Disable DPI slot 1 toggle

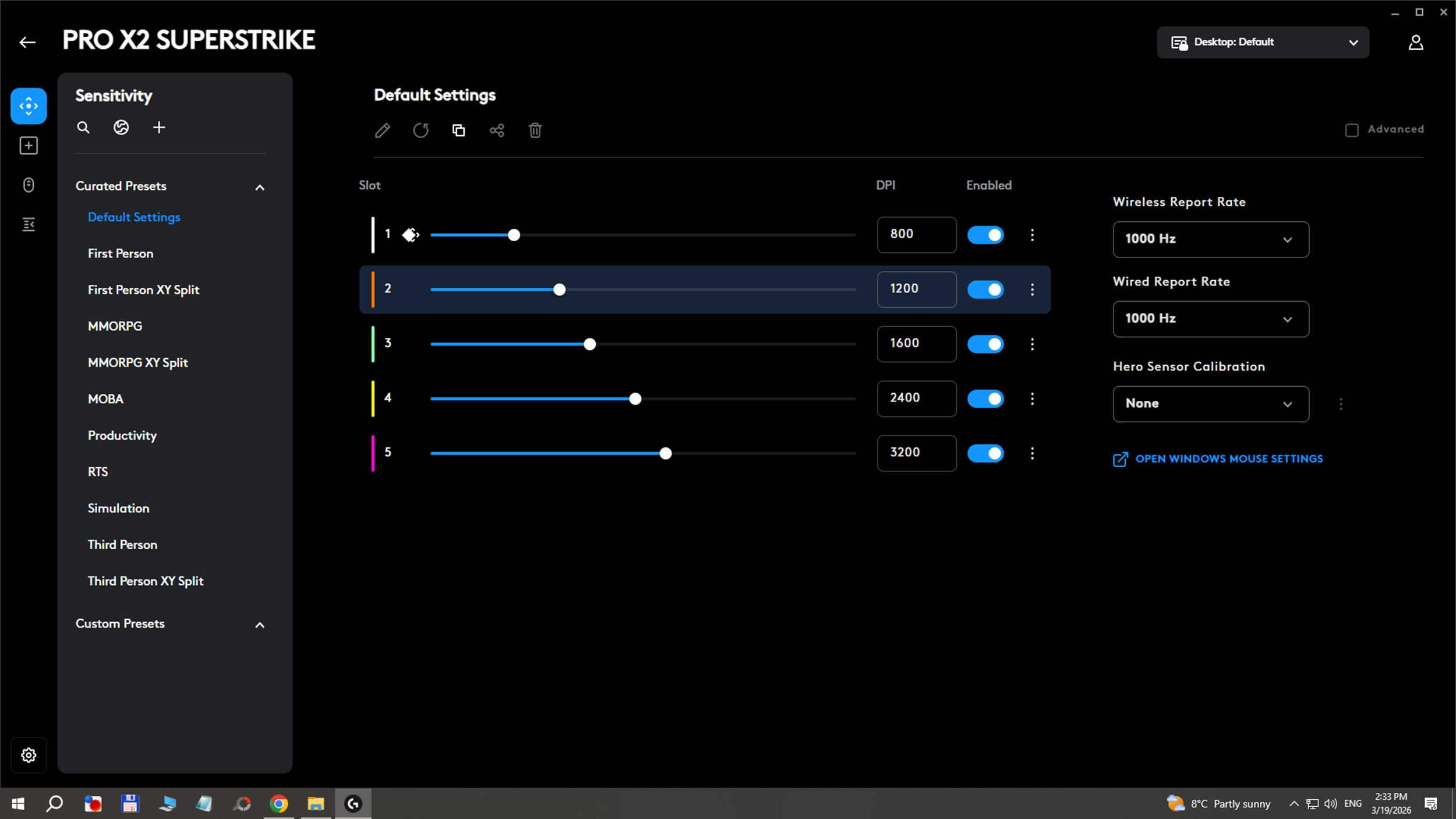(985, 235)
